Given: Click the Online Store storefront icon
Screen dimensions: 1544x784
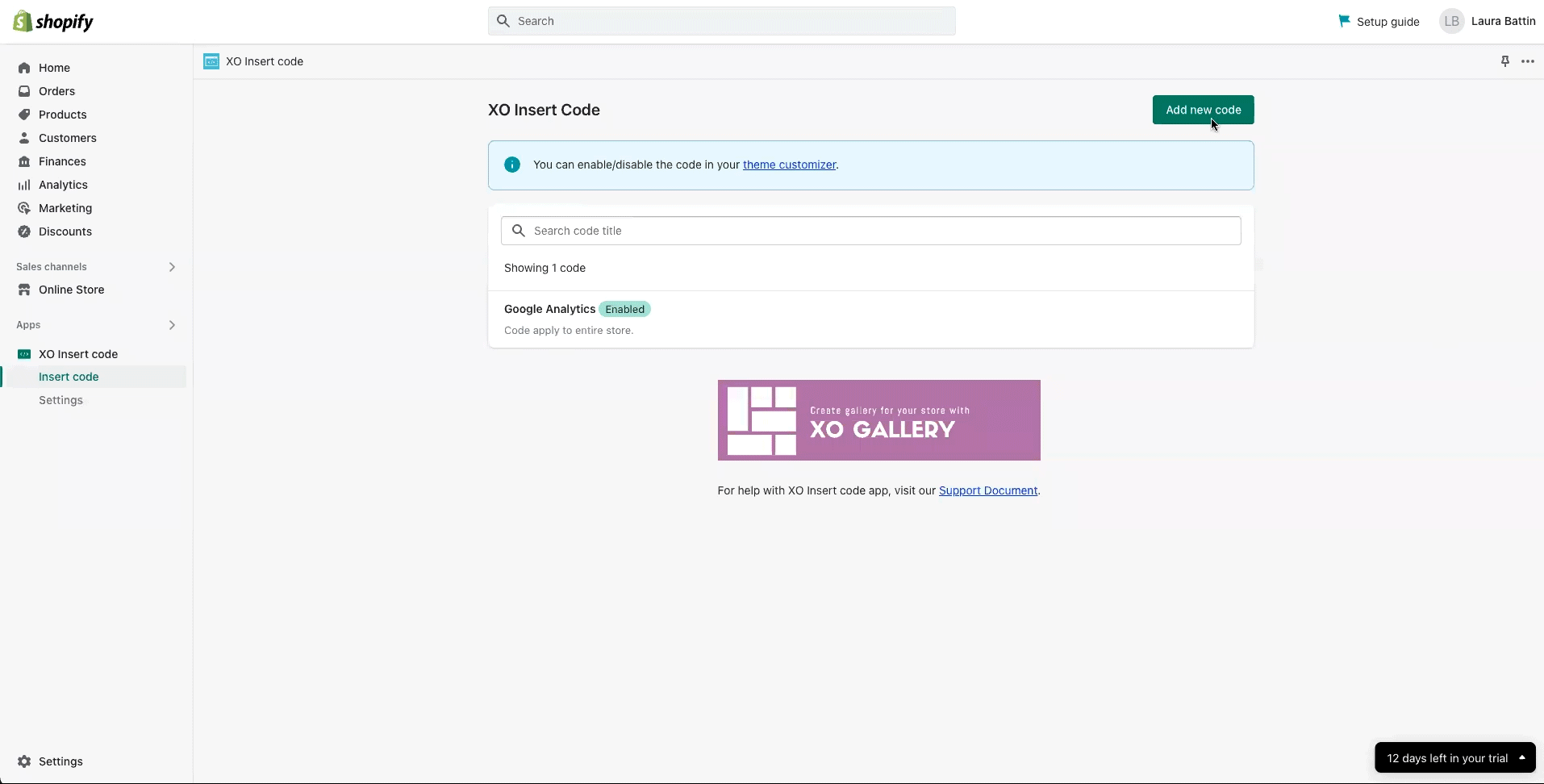Looking at the screenshot, I should [x=24, y=290].
